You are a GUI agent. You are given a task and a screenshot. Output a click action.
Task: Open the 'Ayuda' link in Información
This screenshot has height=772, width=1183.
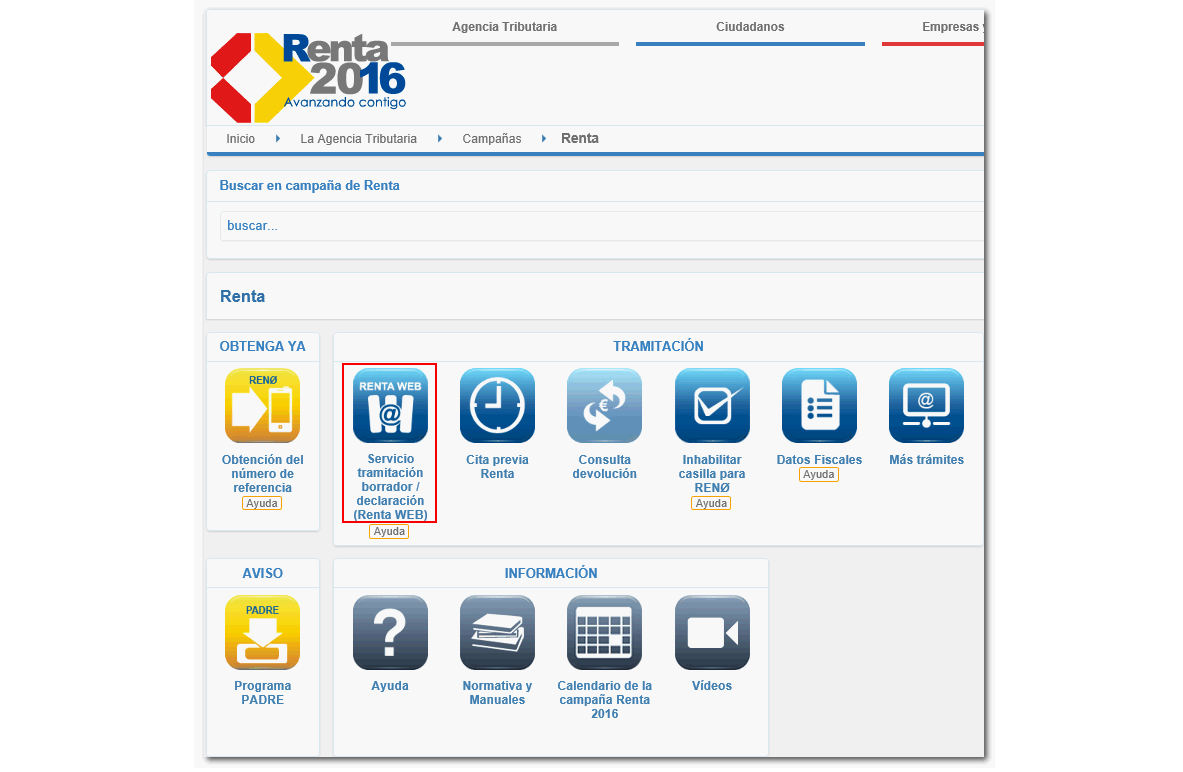tap(390, 686)
